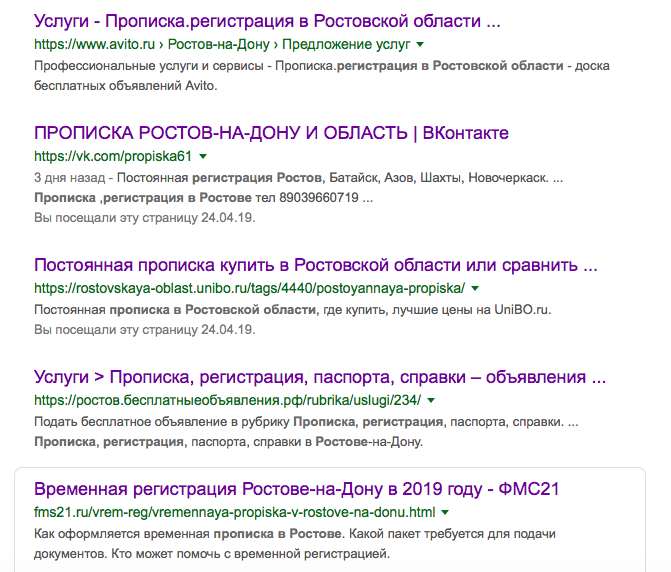Click the vk.com/propiska61 green URL
The image size is (671, 572).
coord(112,157)
